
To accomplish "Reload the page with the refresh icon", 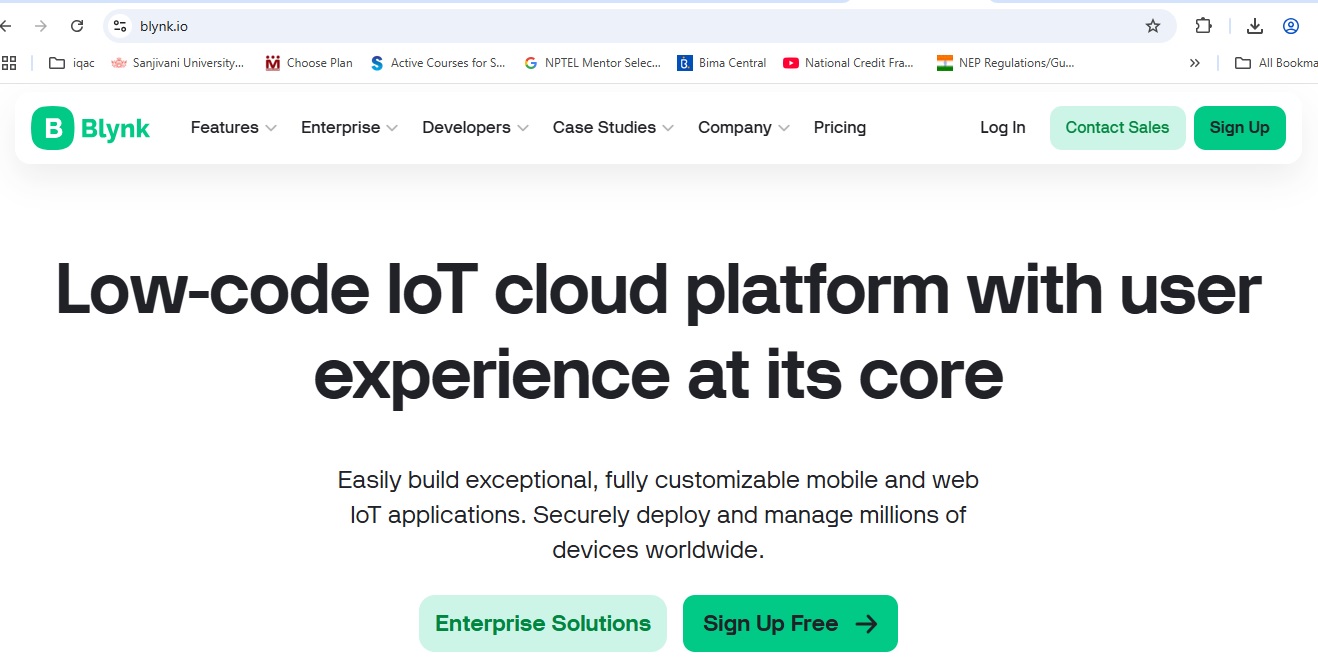I will click(x=77, y=26).
